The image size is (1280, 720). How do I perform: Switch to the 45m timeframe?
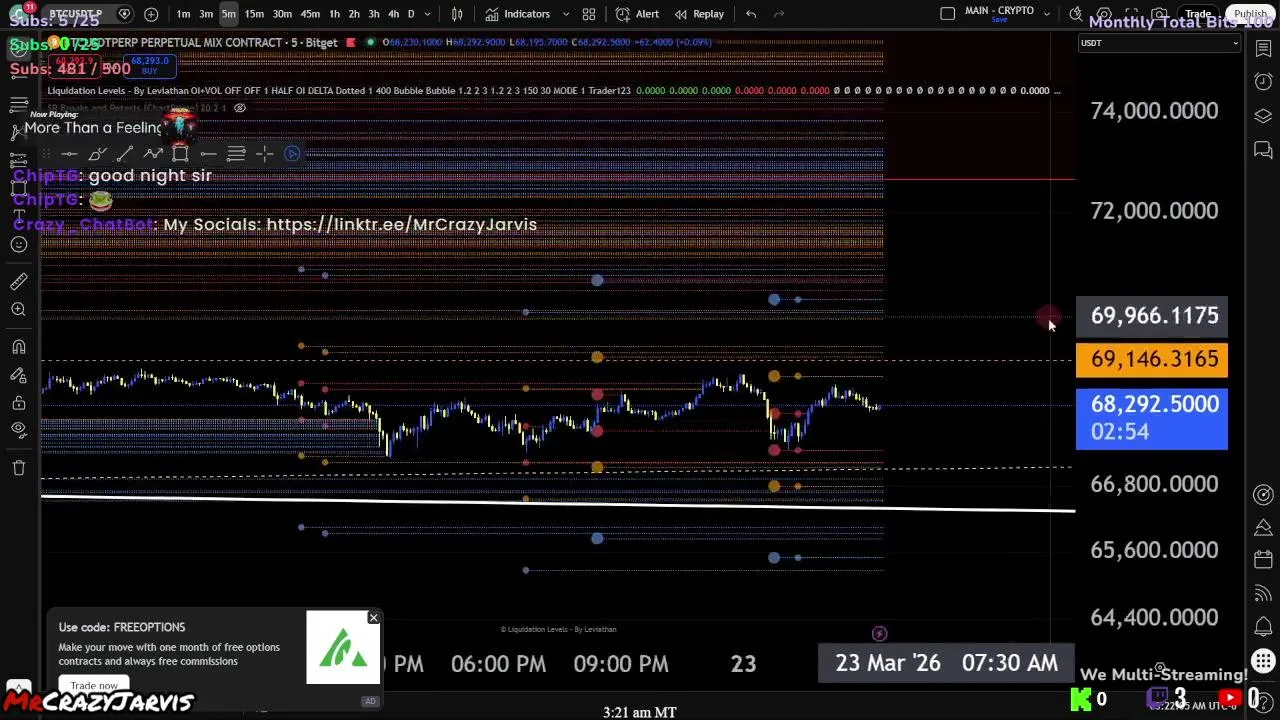click(x=310, y=14)
